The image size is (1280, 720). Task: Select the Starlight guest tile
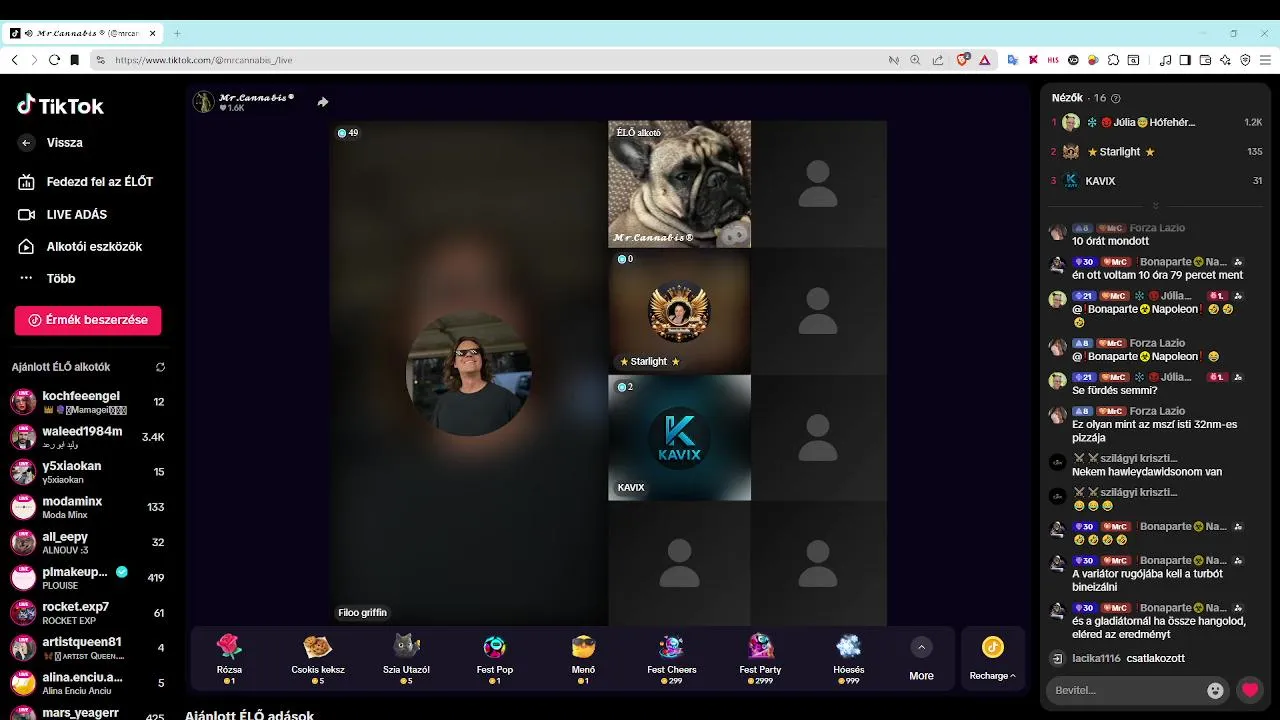679,311
